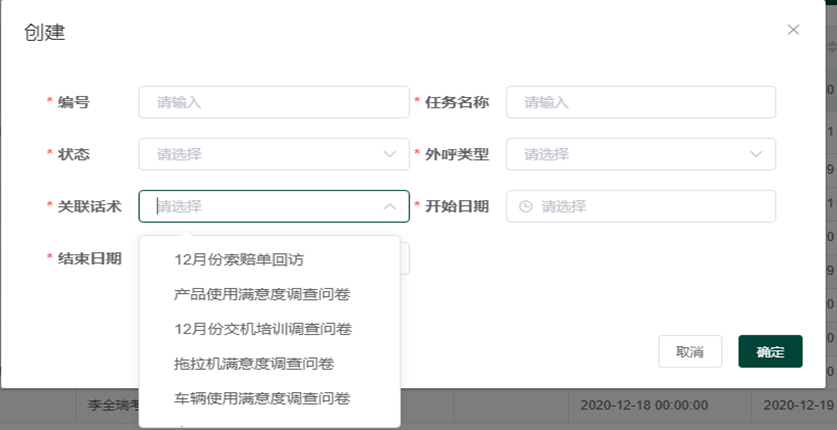This screenshot has height=430, width=837.
Task: Focus the 编号 input field
Action: pos(273,102)
